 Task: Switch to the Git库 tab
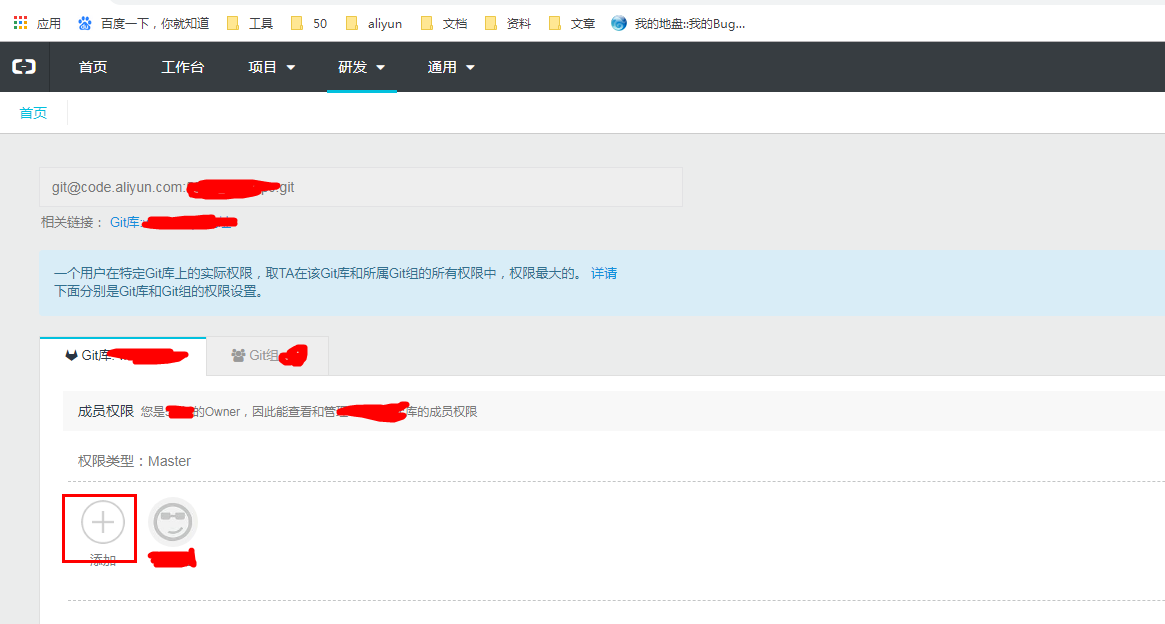pyautogui.click(x=120, y=355)
